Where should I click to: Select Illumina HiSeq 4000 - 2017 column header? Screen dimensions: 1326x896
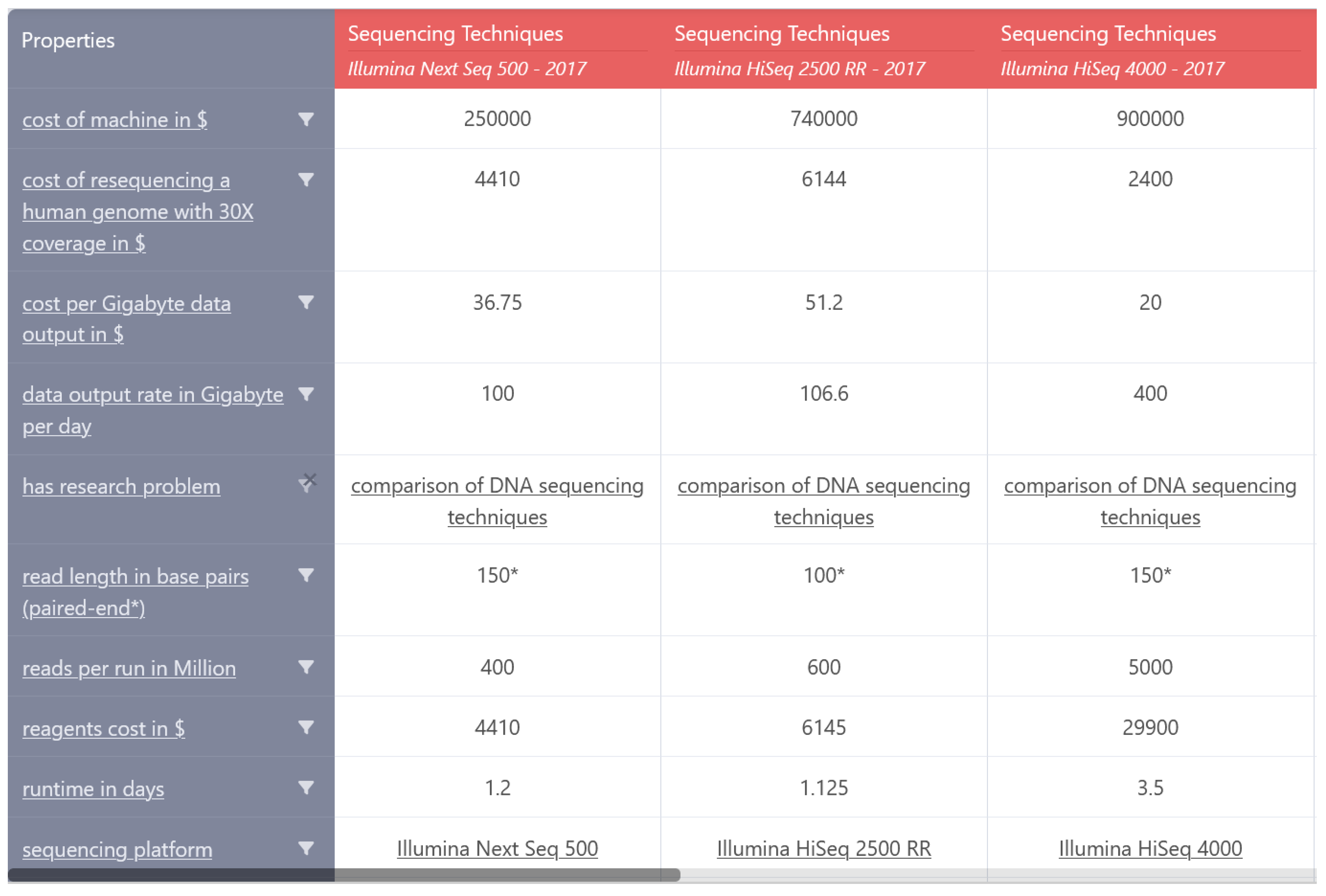pyautogui.click(x=1112, y=68)
